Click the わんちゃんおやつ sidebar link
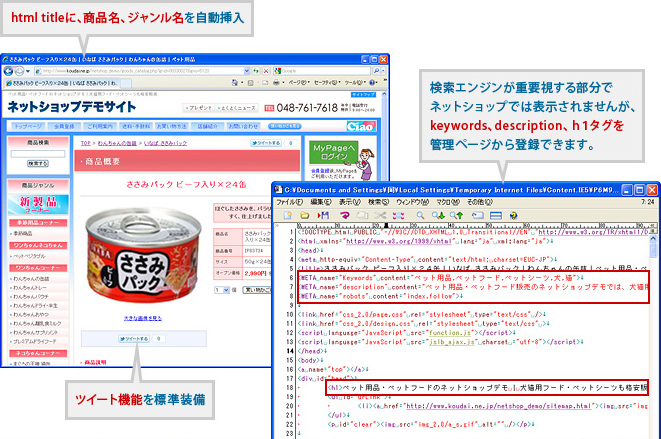Viewport: 661px width, 439px height. pyautogui.click(x=30, y=315)
